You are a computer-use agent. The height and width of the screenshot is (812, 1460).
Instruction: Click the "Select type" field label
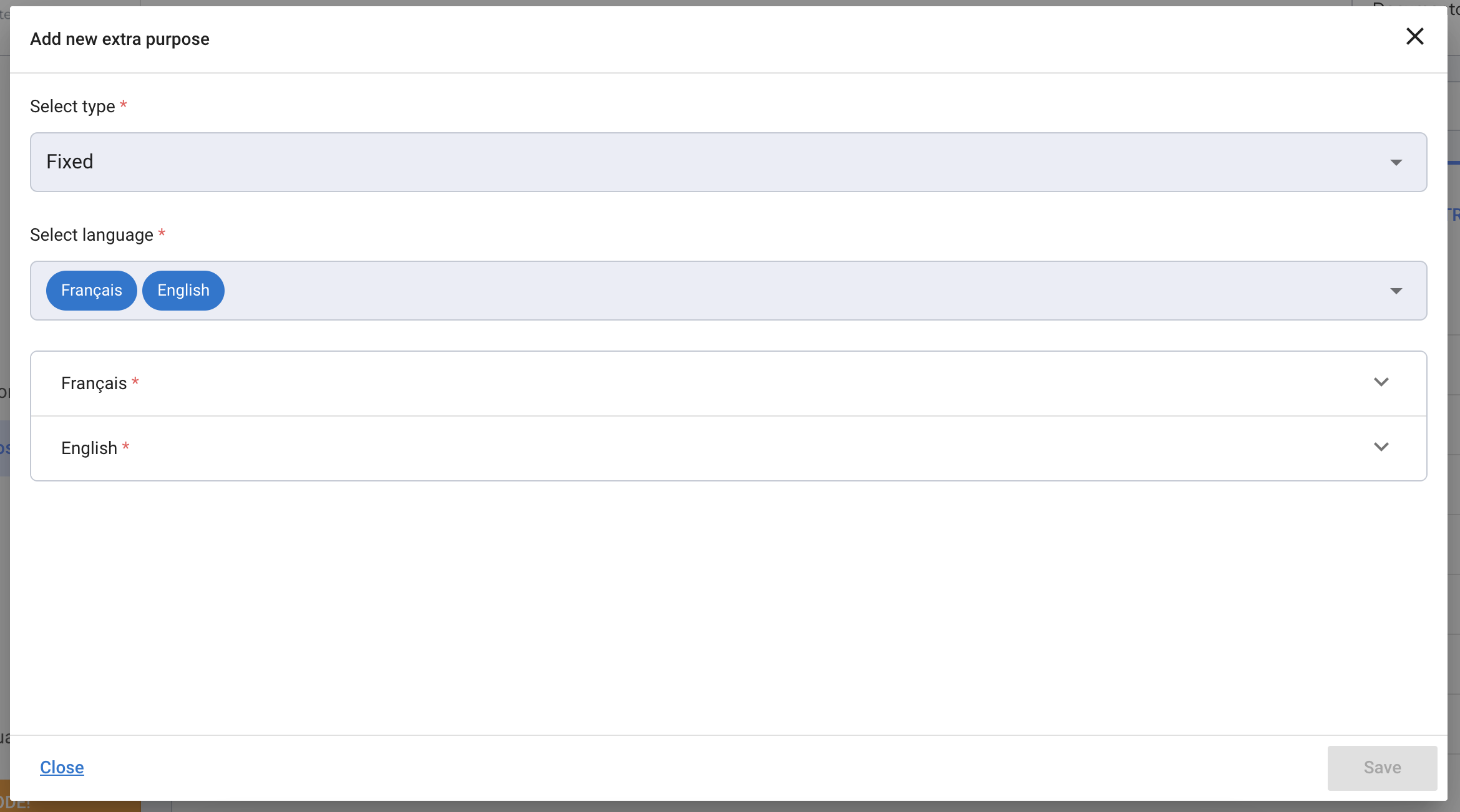pos(72,107)
